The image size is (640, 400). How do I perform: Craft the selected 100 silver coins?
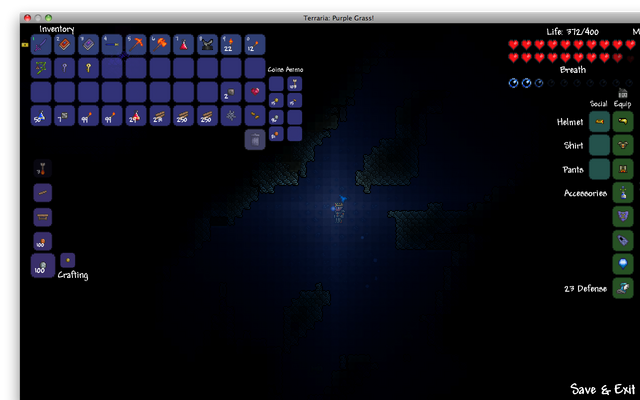[x=43, y=266]
